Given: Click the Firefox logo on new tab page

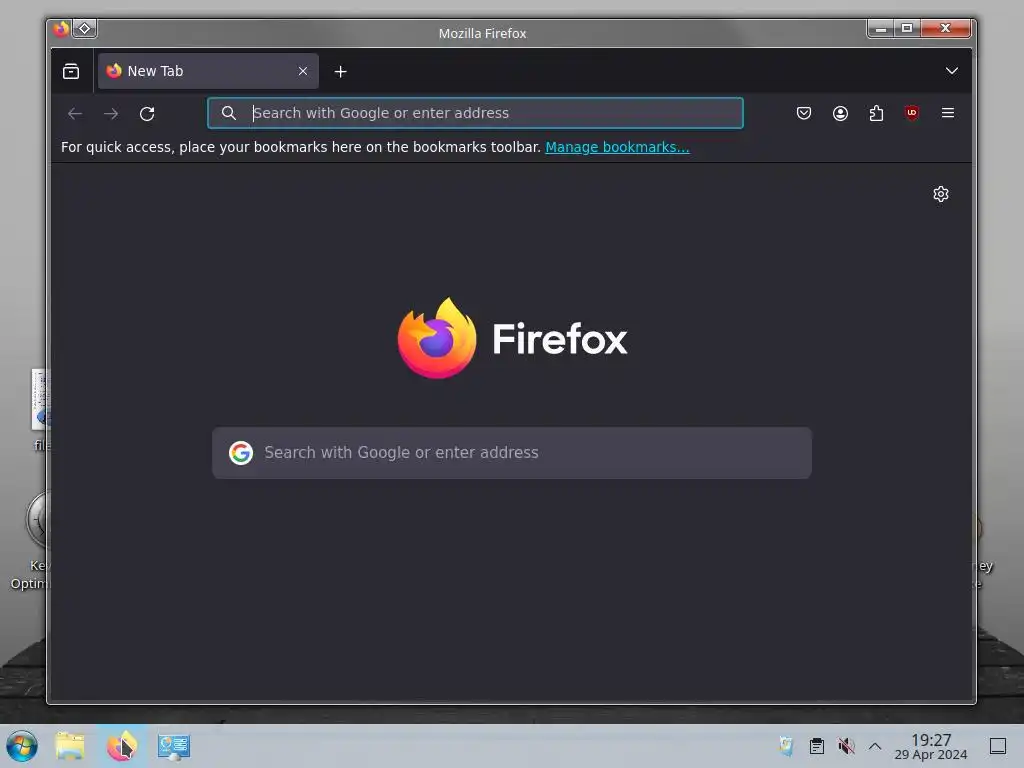Looking at the screenshot, I should tap(513, 338).
